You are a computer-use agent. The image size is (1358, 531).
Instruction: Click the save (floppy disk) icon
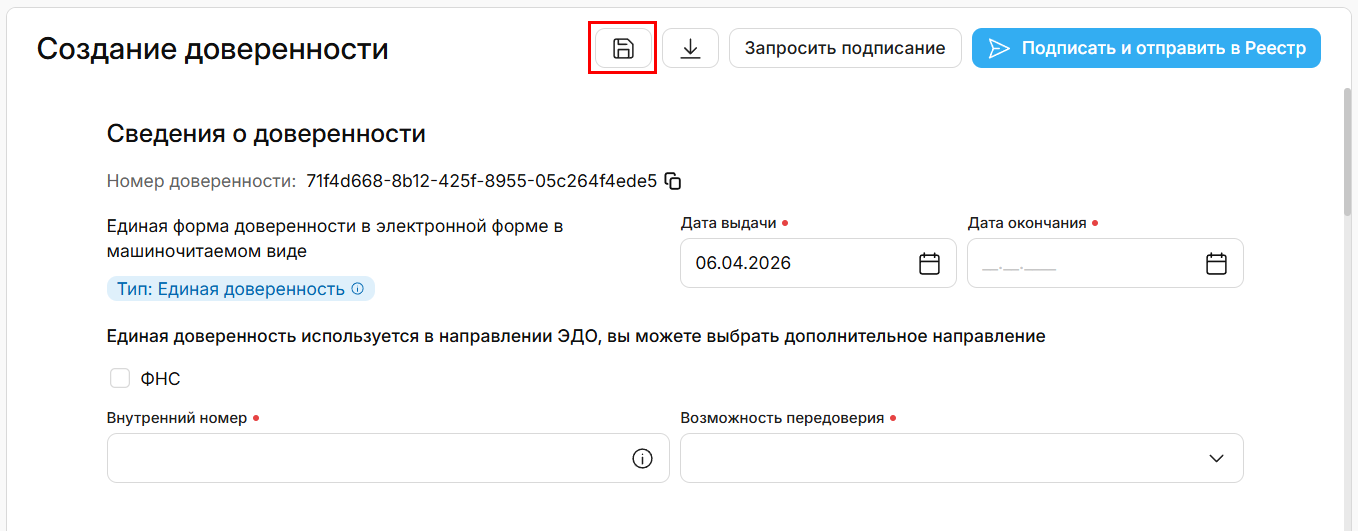623,48
